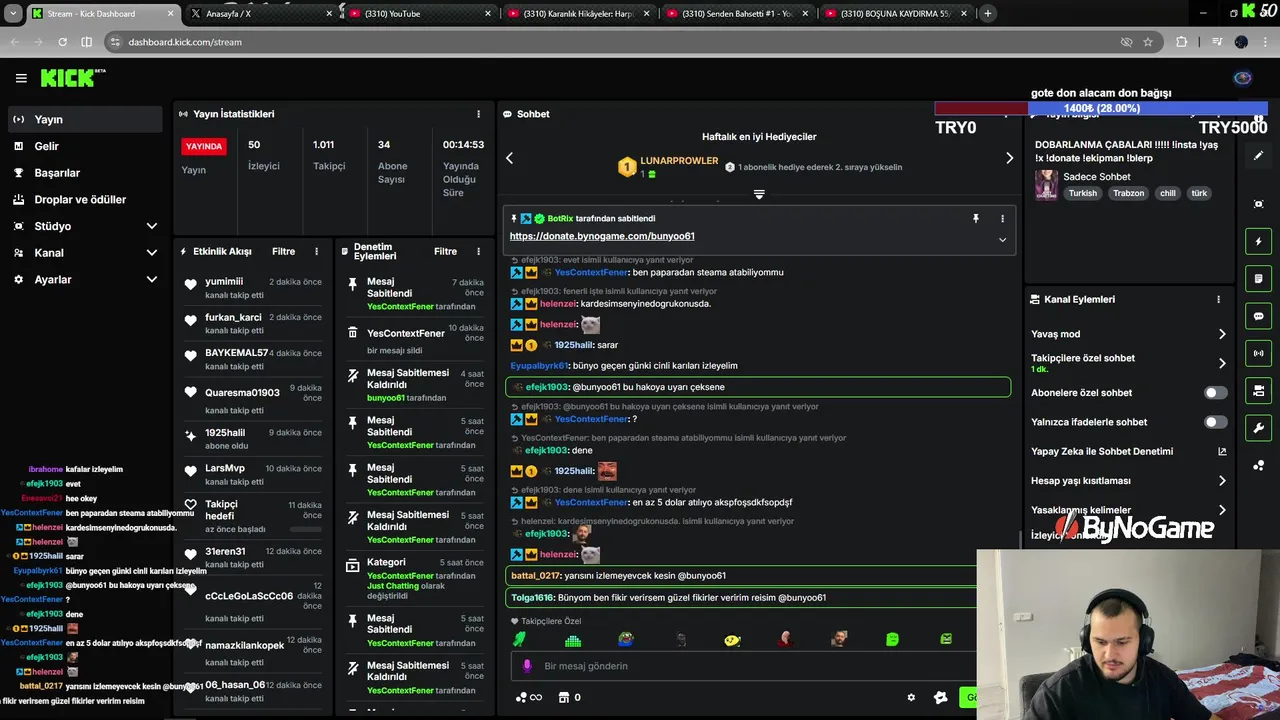
Task: Click the note document icon in right toolbar
Action: [1258, 278]
